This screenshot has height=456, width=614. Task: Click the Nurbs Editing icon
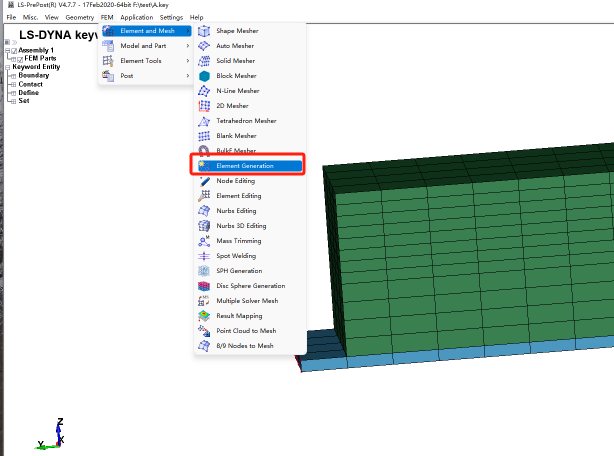[x=204, y=211]
